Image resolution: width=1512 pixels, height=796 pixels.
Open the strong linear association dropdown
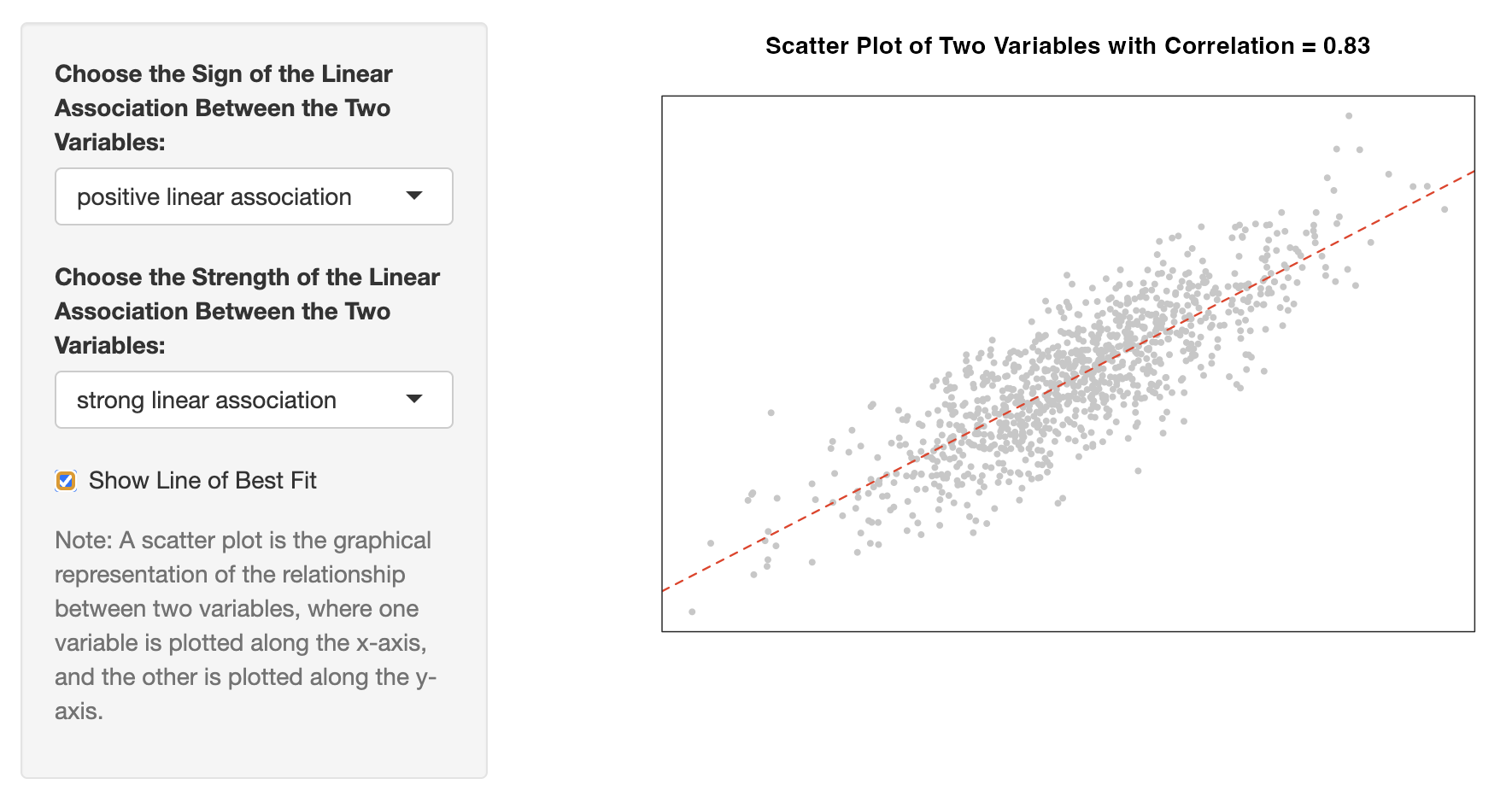click(x=253, y=400)
